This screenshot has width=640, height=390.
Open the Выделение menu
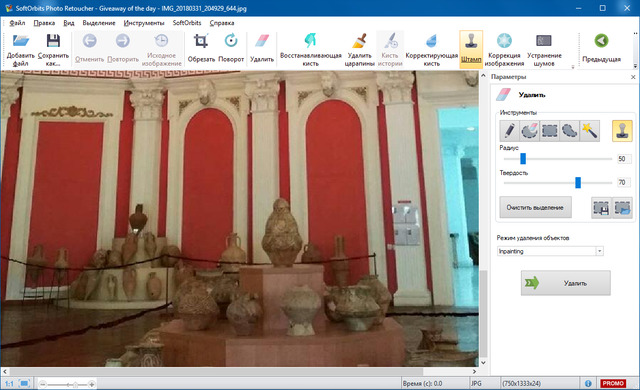[99, 23]
